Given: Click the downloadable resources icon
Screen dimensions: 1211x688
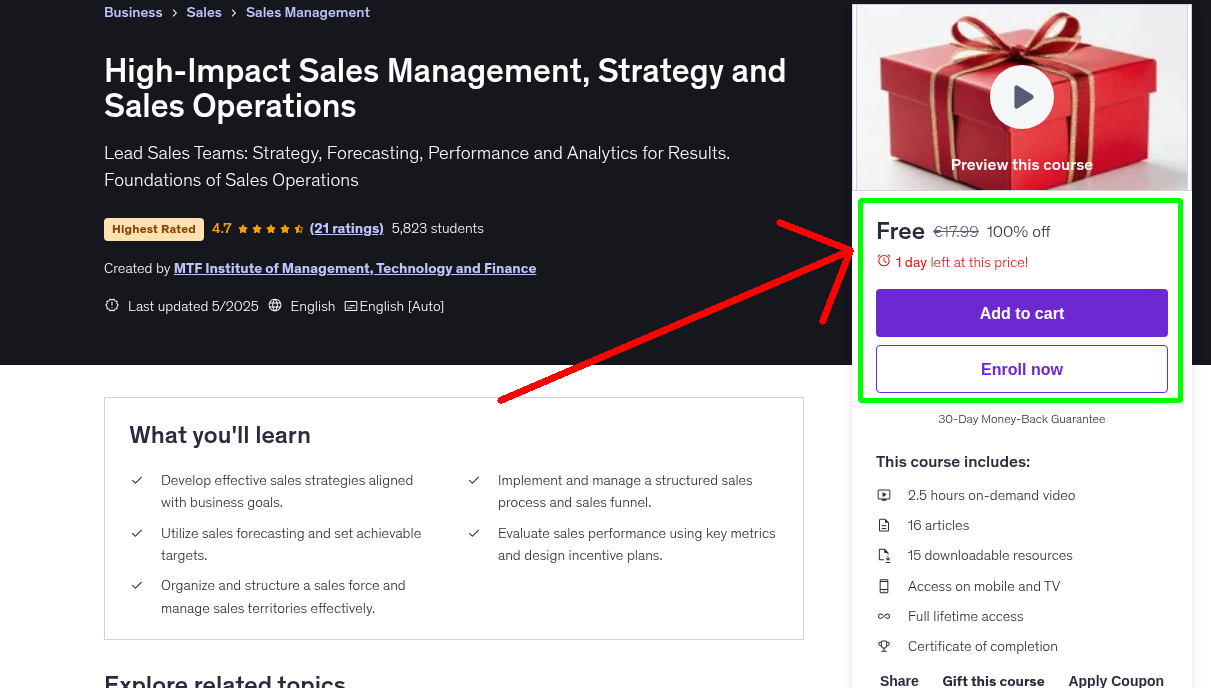Looking at the screenshot, I should [884, 555].
